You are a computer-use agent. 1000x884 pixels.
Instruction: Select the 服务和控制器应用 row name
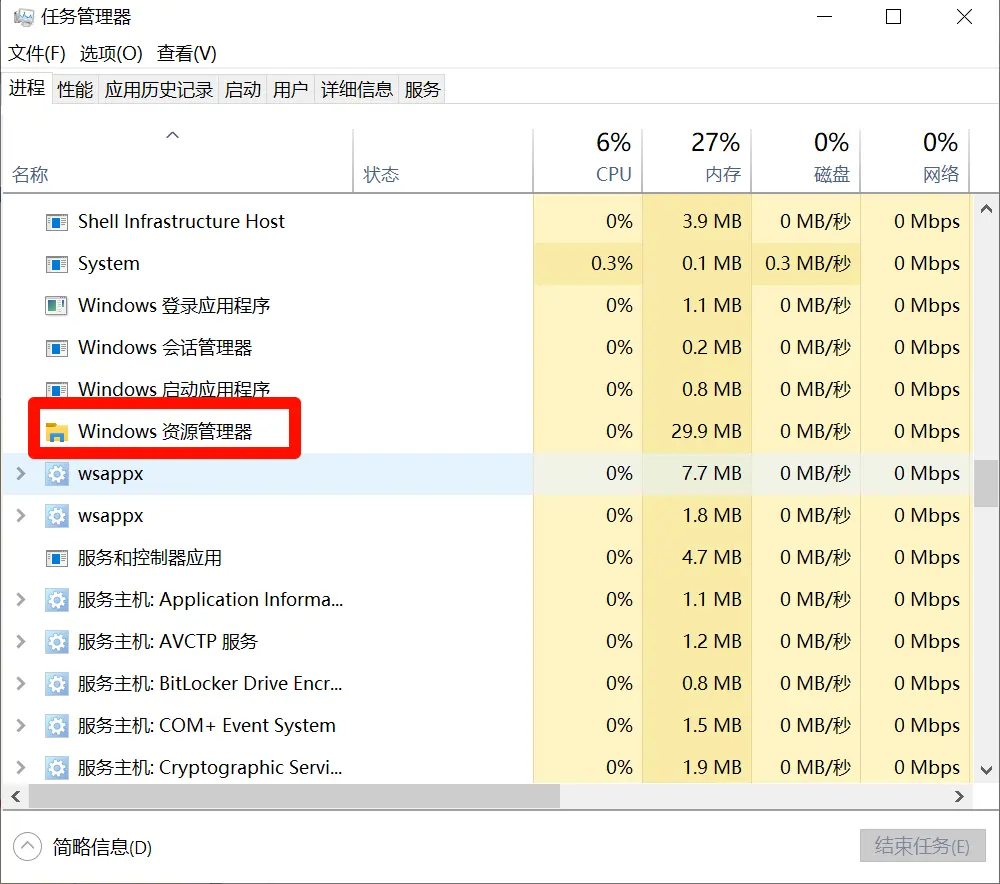pyautogui.click(x=149, y=558)
